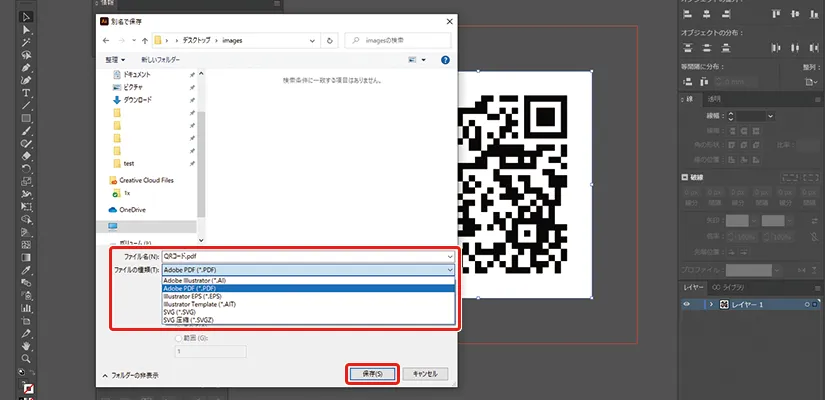The width and height of the screenshot is (825, 400).
Task: Choose Illustrator Template (*.AIT) format
Action: (308, 304)
